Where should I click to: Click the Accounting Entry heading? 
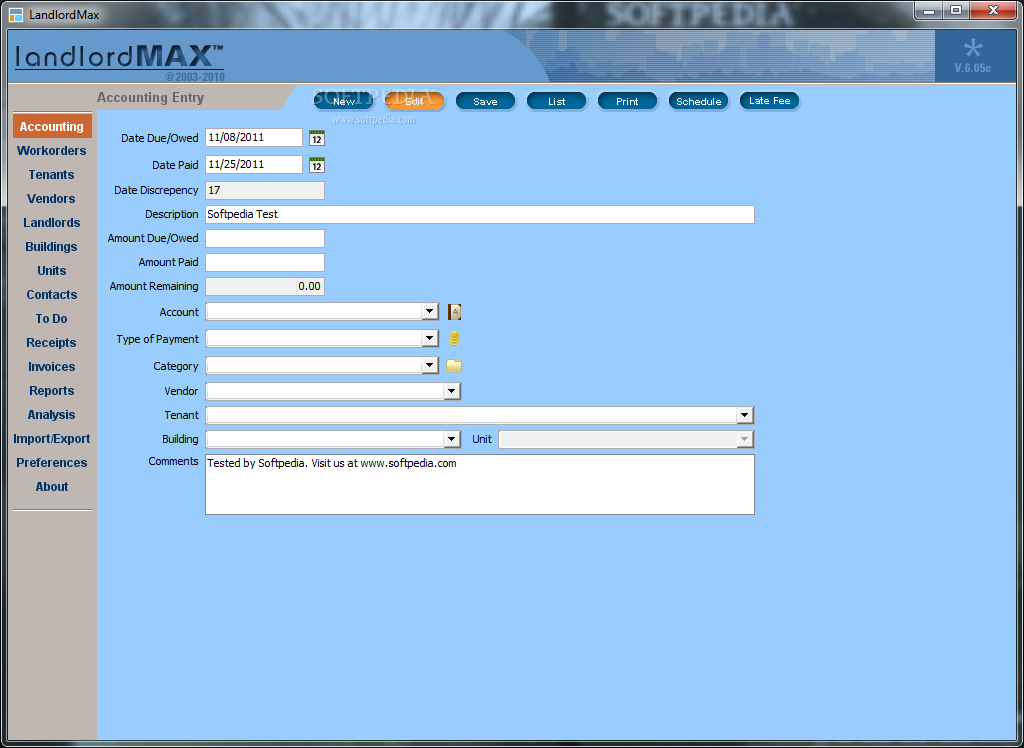[x=150, y=98]
